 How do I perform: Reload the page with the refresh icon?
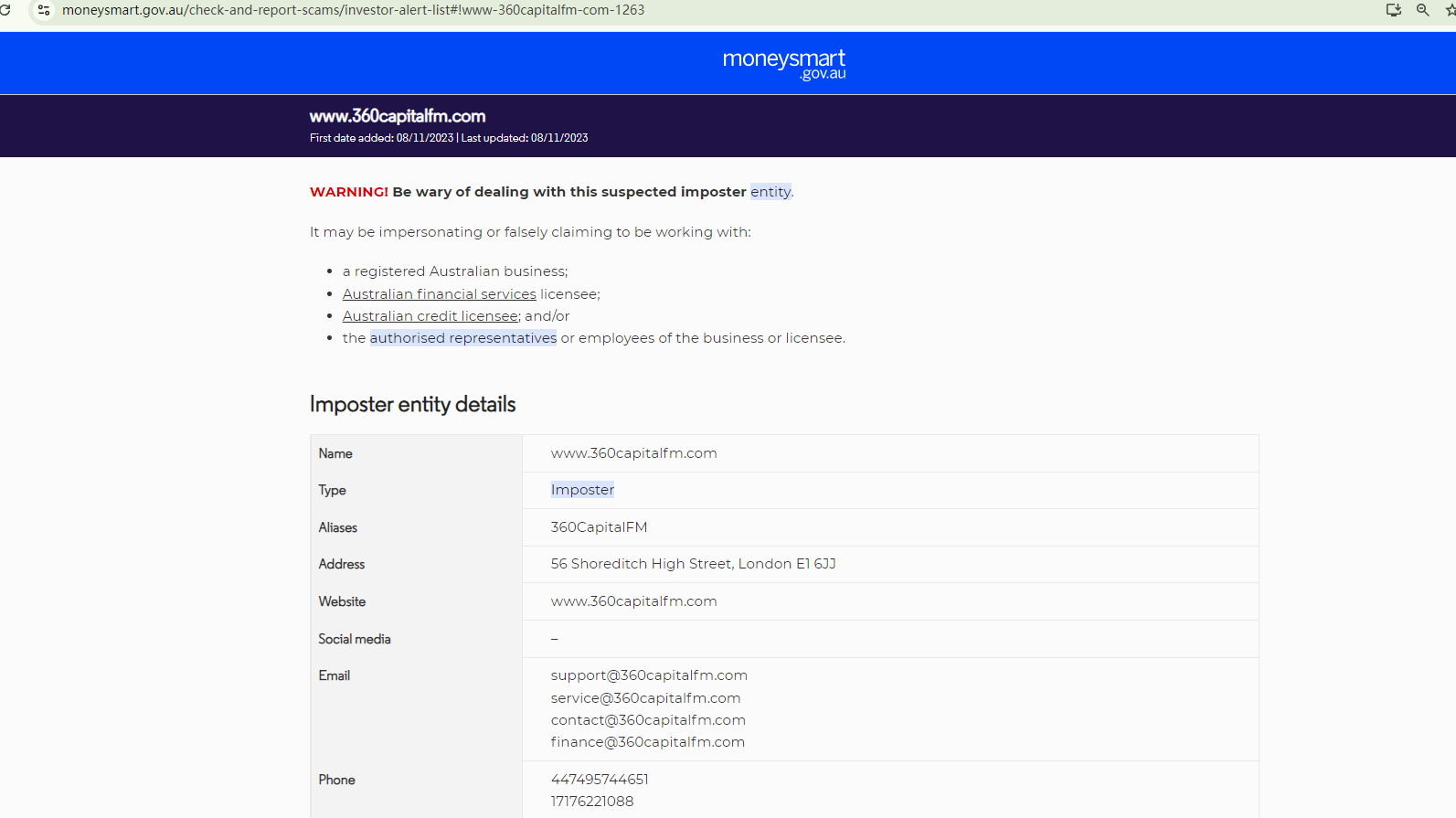5,10
